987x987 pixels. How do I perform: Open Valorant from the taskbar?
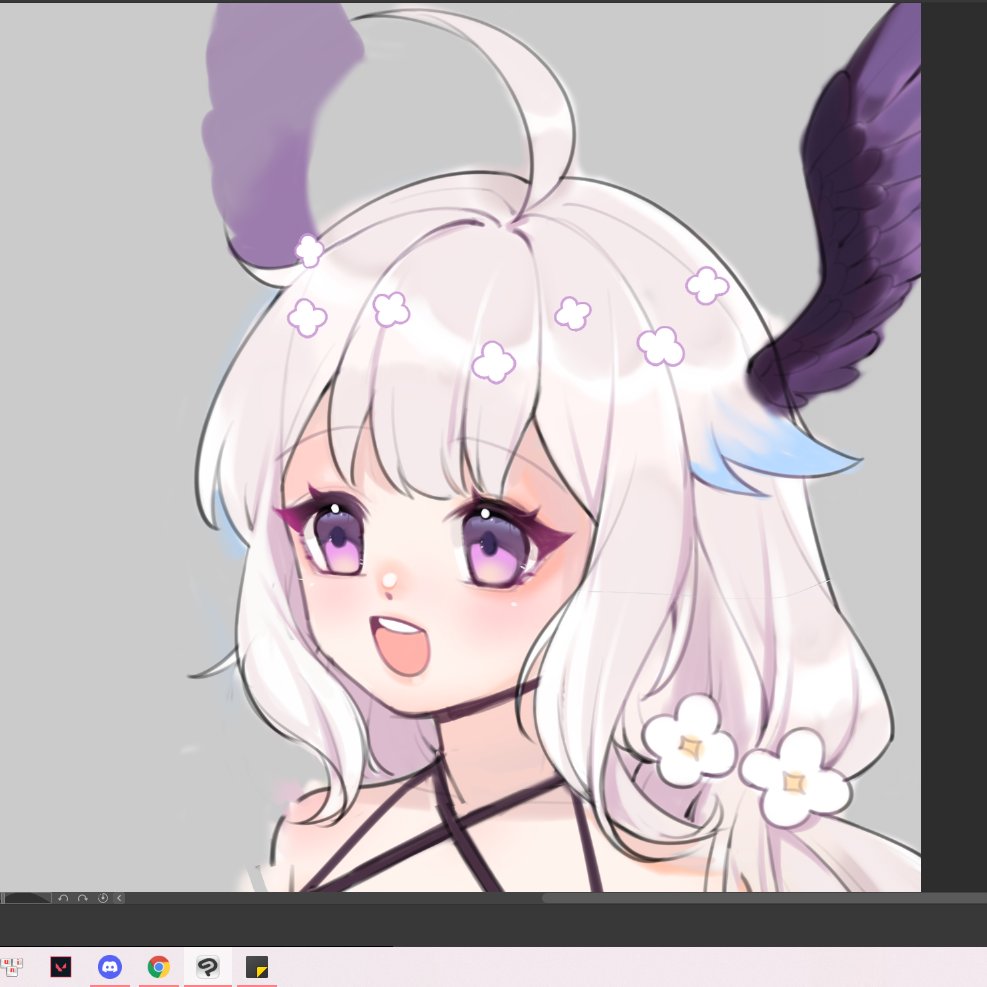(x=61, y=967)
